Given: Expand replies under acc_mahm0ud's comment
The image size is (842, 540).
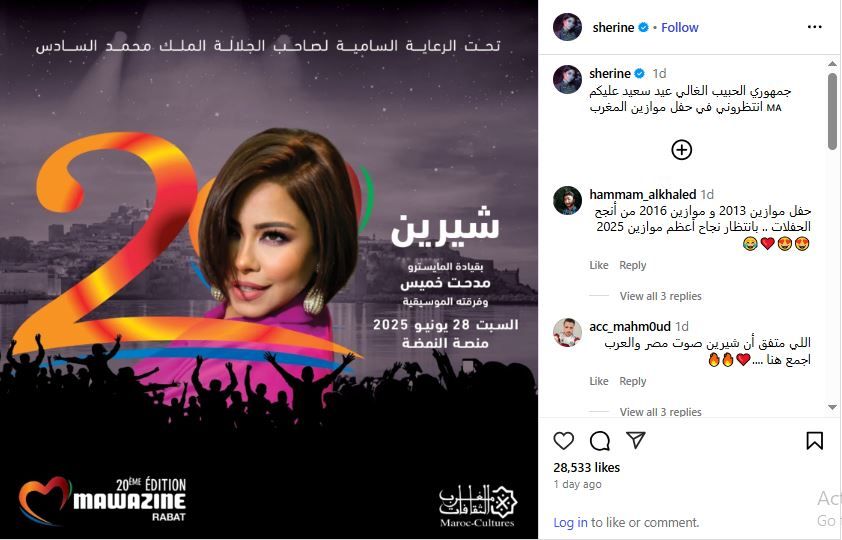Looking at the screenshot, I should pyautogui.click(x=660, y=412).
